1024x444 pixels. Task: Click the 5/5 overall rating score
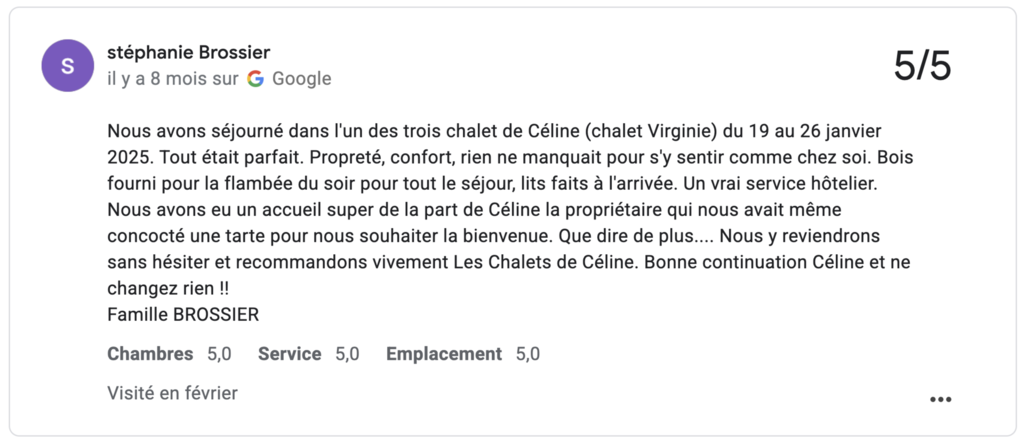click(x=922, y=66)
